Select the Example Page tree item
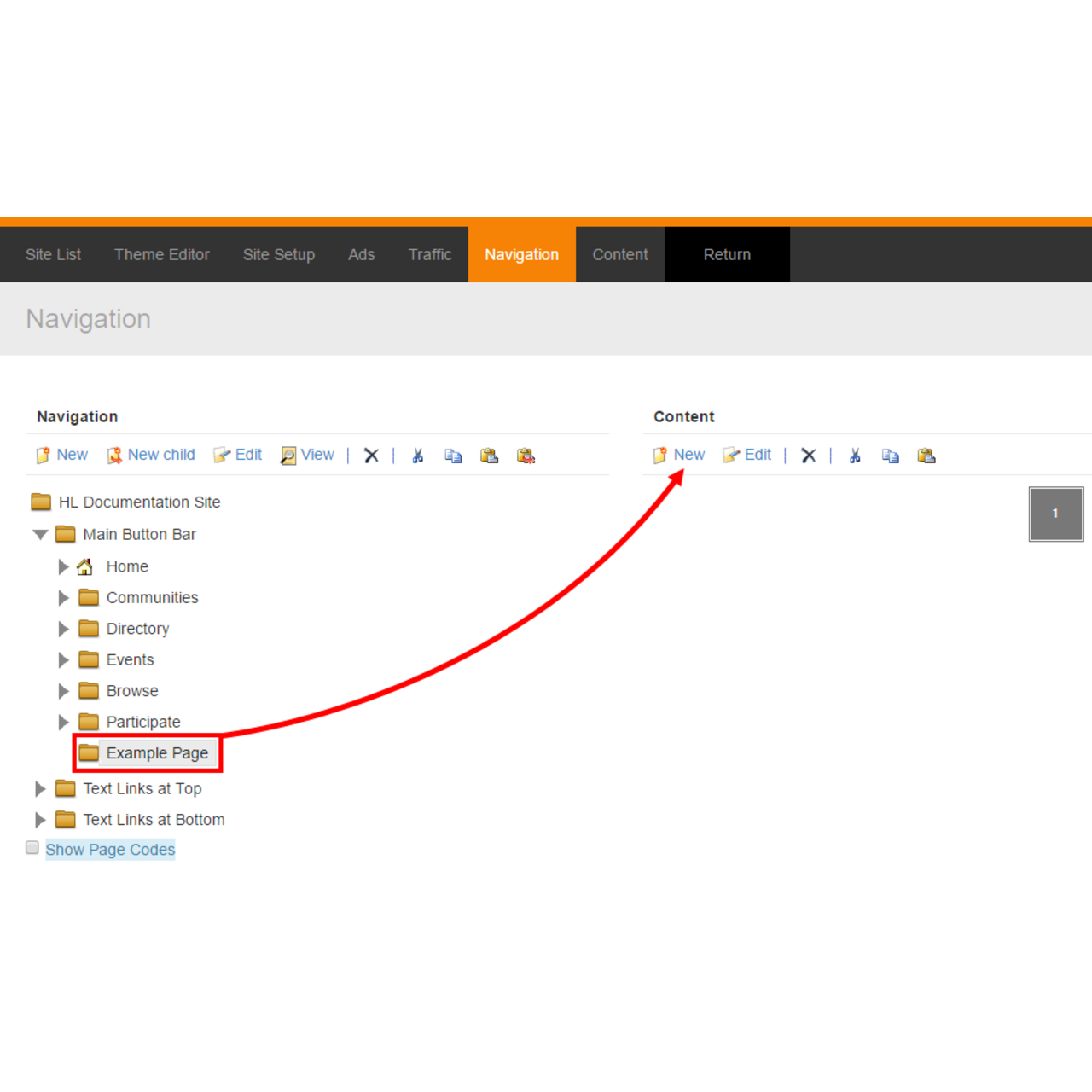 [x=157, y=753]
